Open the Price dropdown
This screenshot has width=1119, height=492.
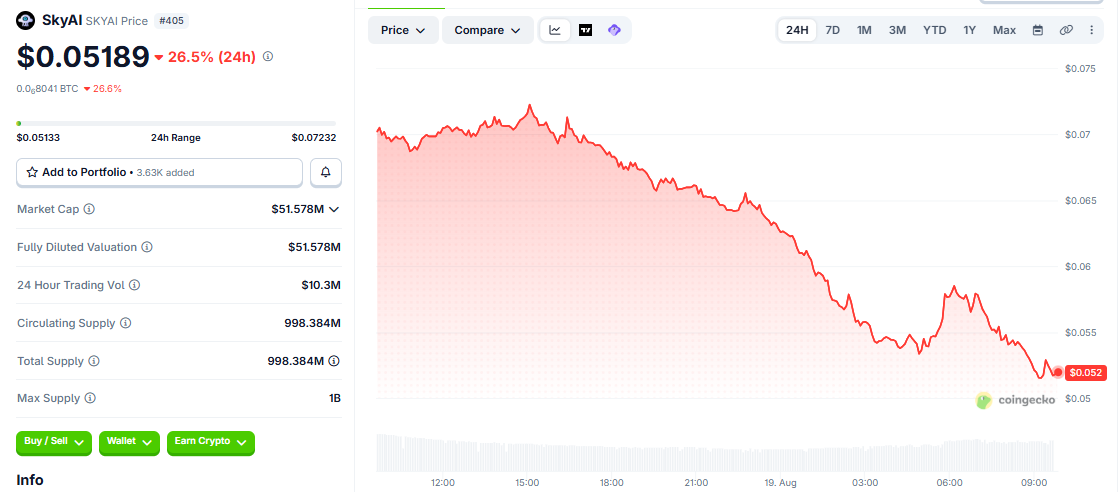[403, 30]
